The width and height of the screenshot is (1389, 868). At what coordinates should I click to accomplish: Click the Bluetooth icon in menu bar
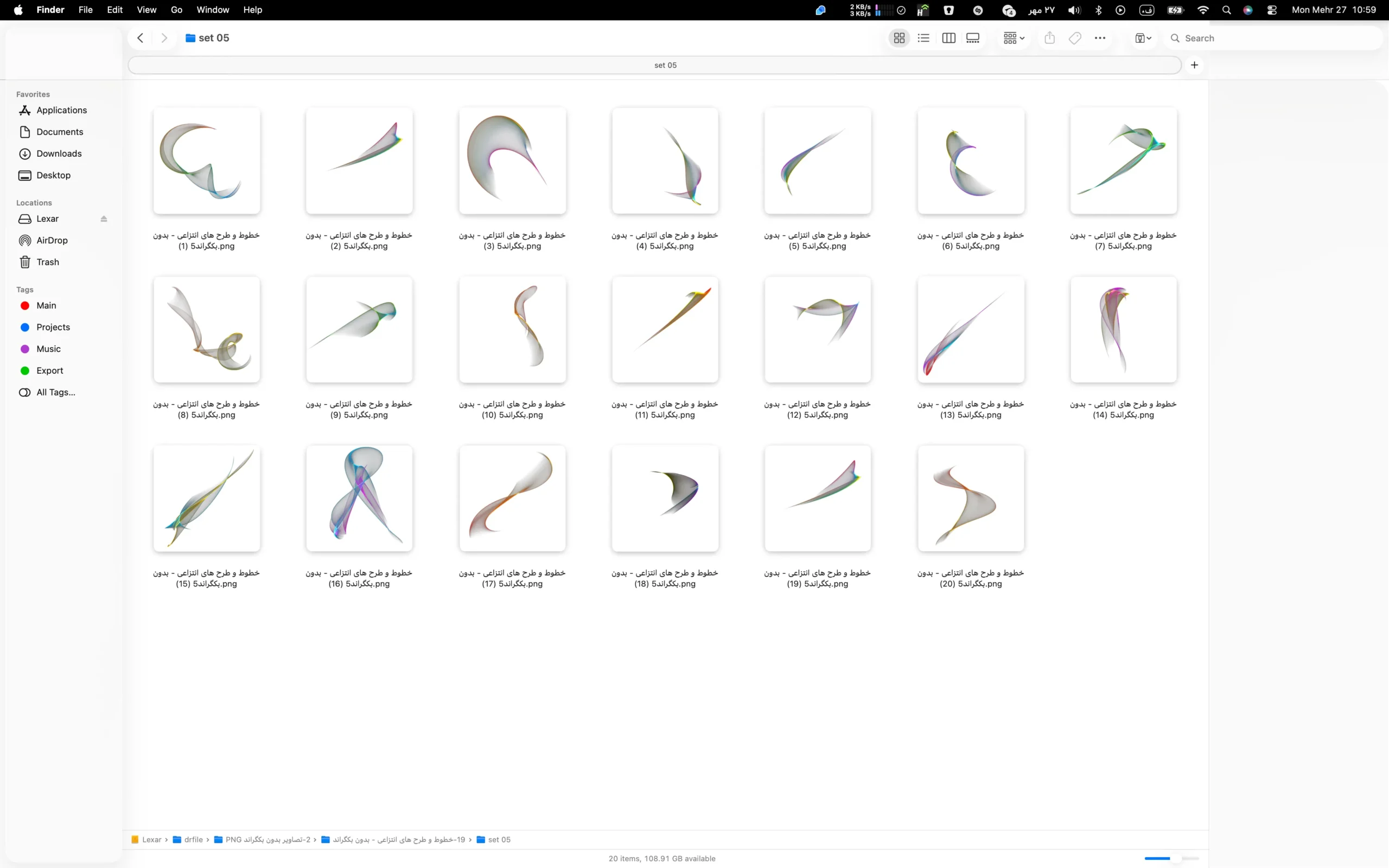point(1098,10)
